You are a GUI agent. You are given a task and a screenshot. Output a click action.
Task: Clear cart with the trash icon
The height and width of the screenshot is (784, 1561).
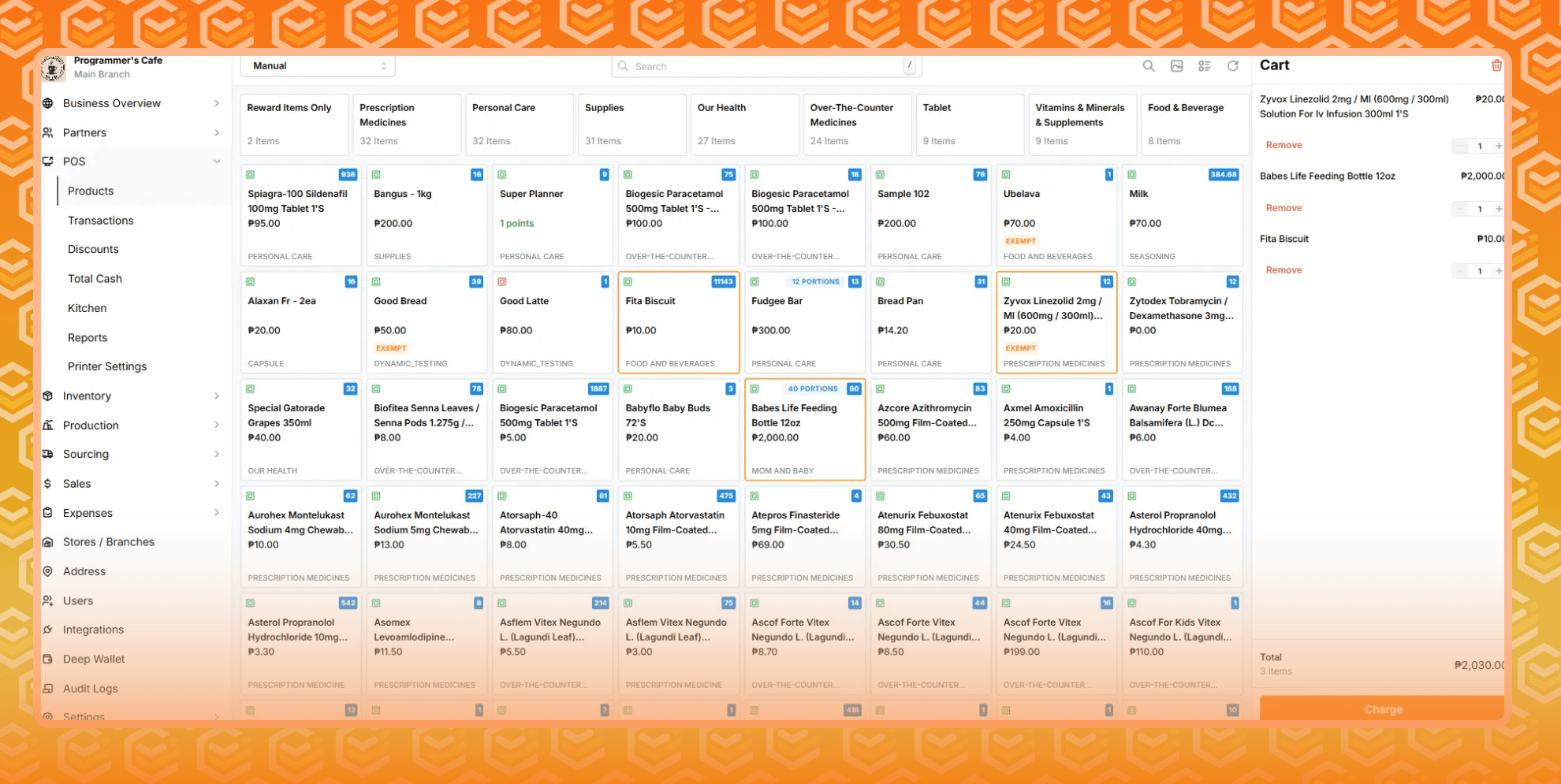[x=1496, y=65]
